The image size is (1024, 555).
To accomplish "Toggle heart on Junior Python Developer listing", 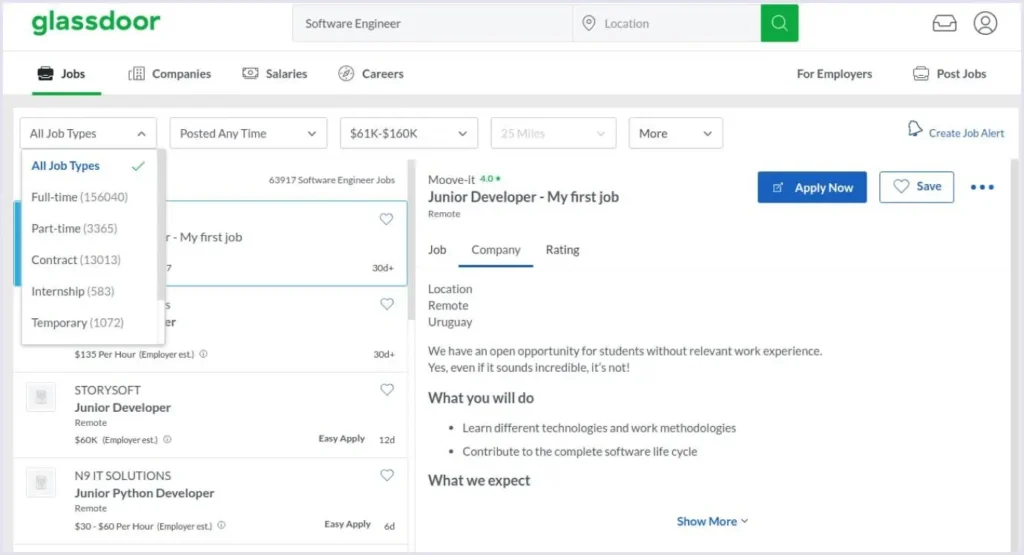I will point(387,475).
